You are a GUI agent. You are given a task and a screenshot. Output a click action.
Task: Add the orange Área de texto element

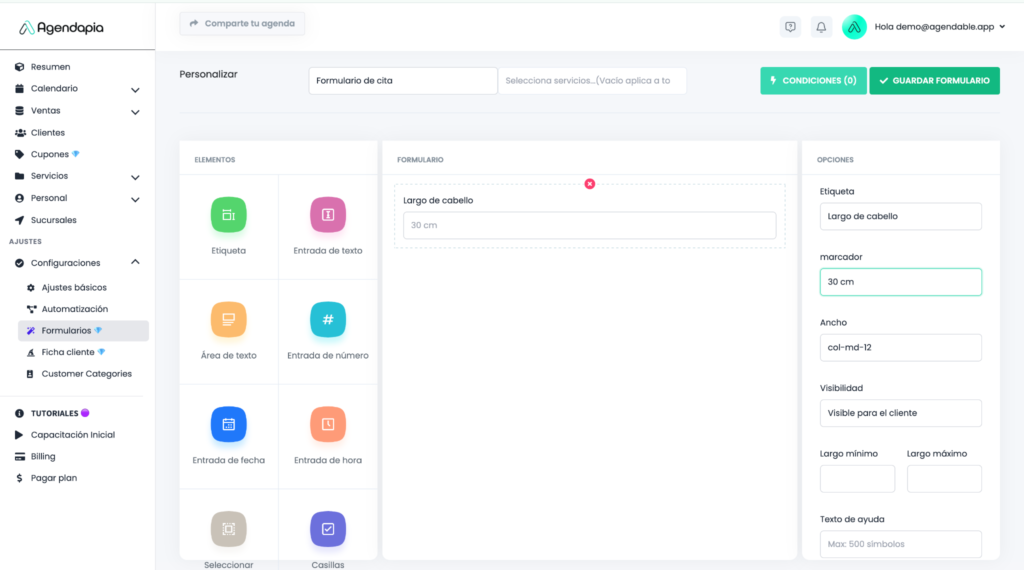tap(228, 320)
